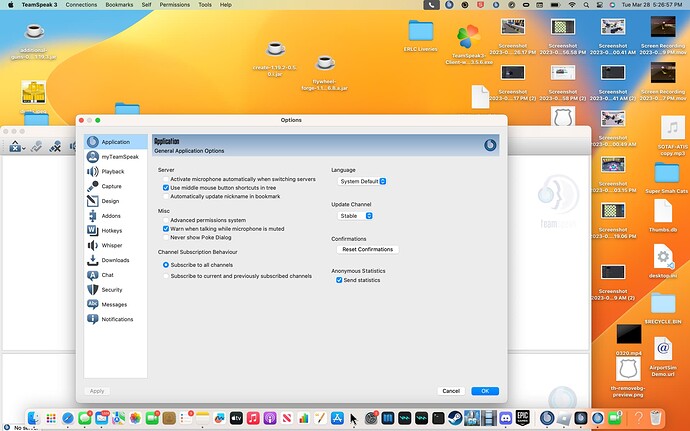Open the Launchpad from the dock
Image resolution: width=690 pixels, height=431 pixels.
51,418
